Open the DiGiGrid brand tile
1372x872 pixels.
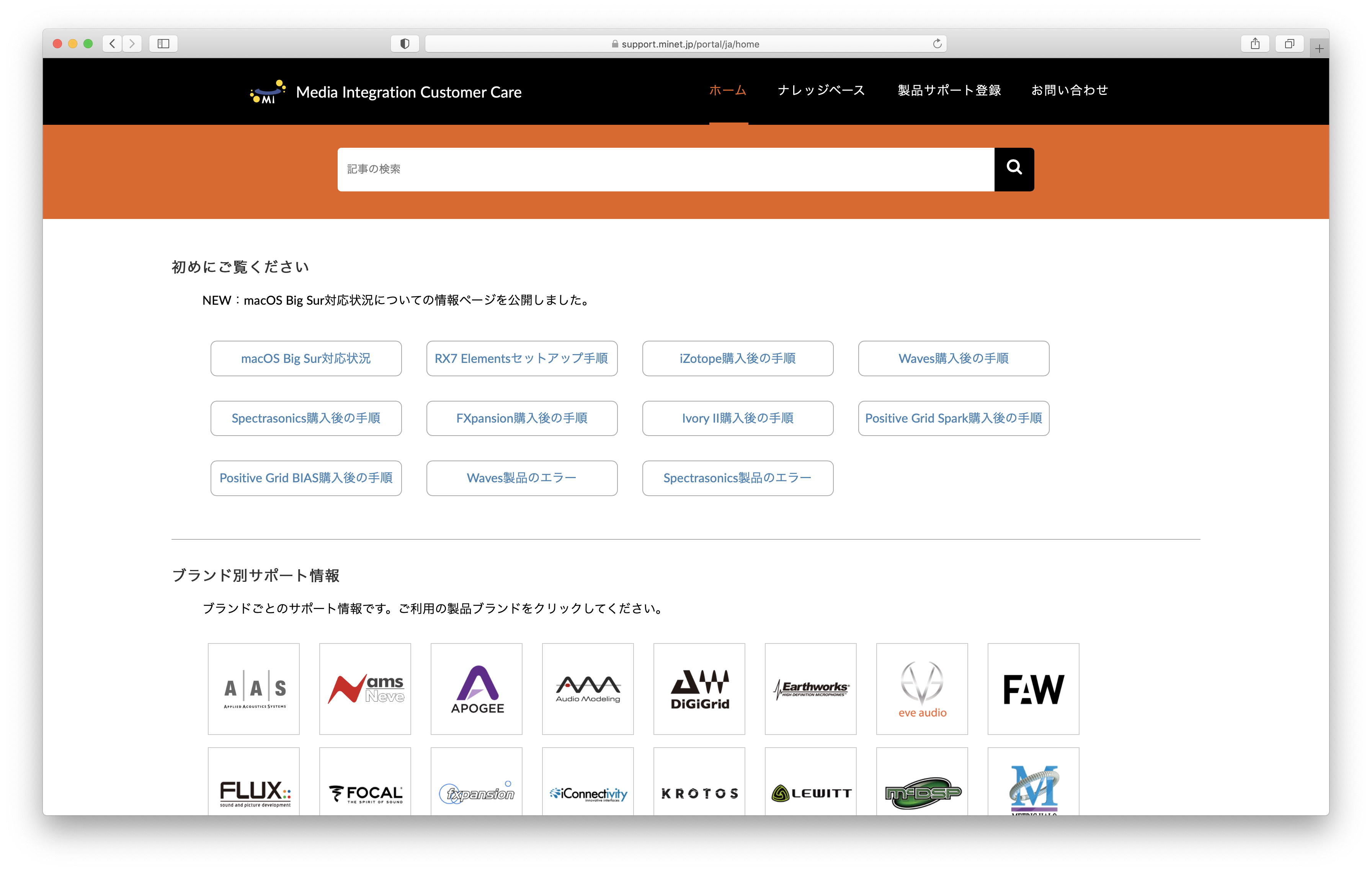point(699,689)
